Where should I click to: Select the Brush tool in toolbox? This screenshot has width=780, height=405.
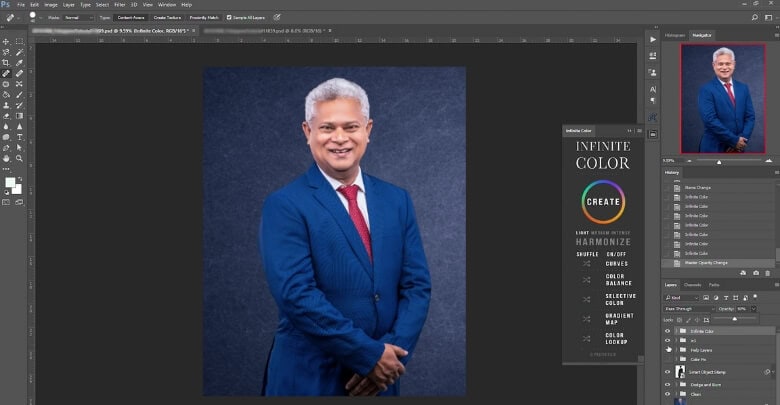(x=19, y=95)
